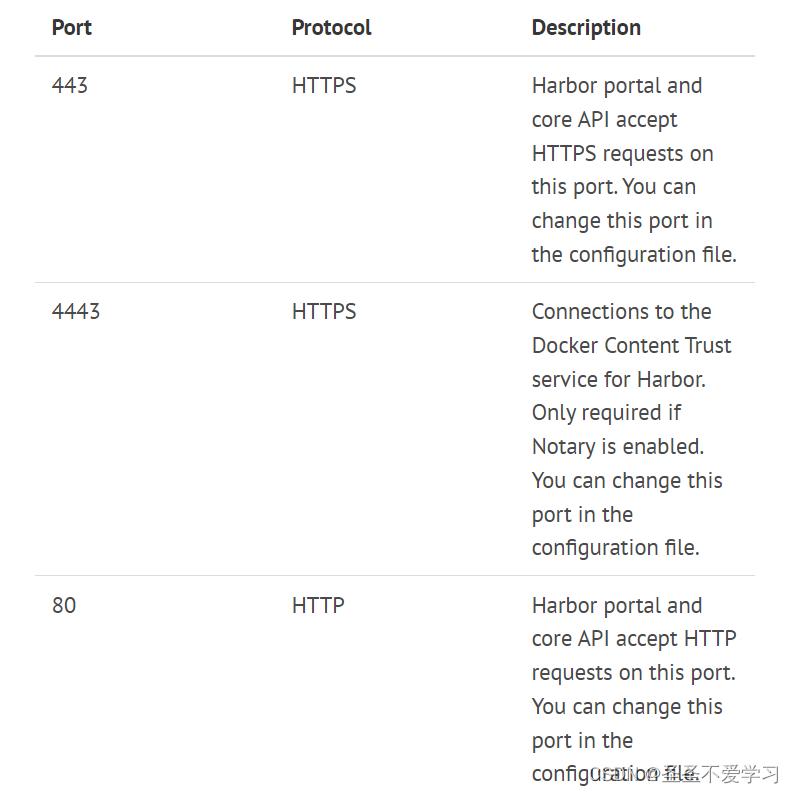
Task: Click HTTP protocol in 80 row
Action: (318, 605)
